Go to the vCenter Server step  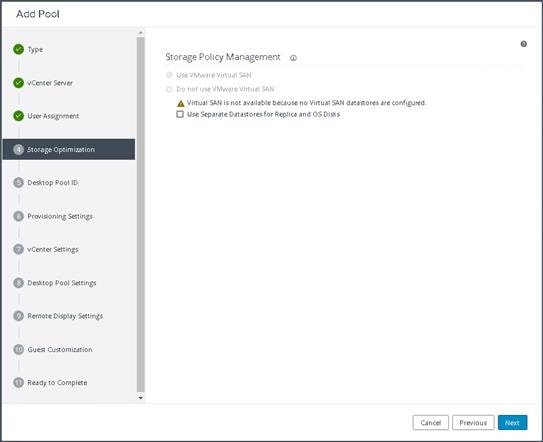[x=50, y=83]
